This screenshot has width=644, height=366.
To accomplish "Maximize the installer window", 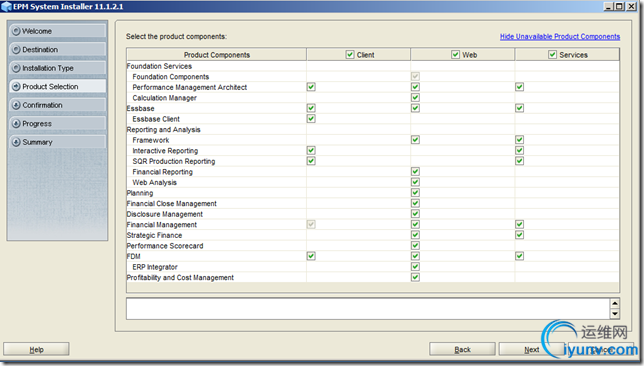I will (x=619, y=6).
